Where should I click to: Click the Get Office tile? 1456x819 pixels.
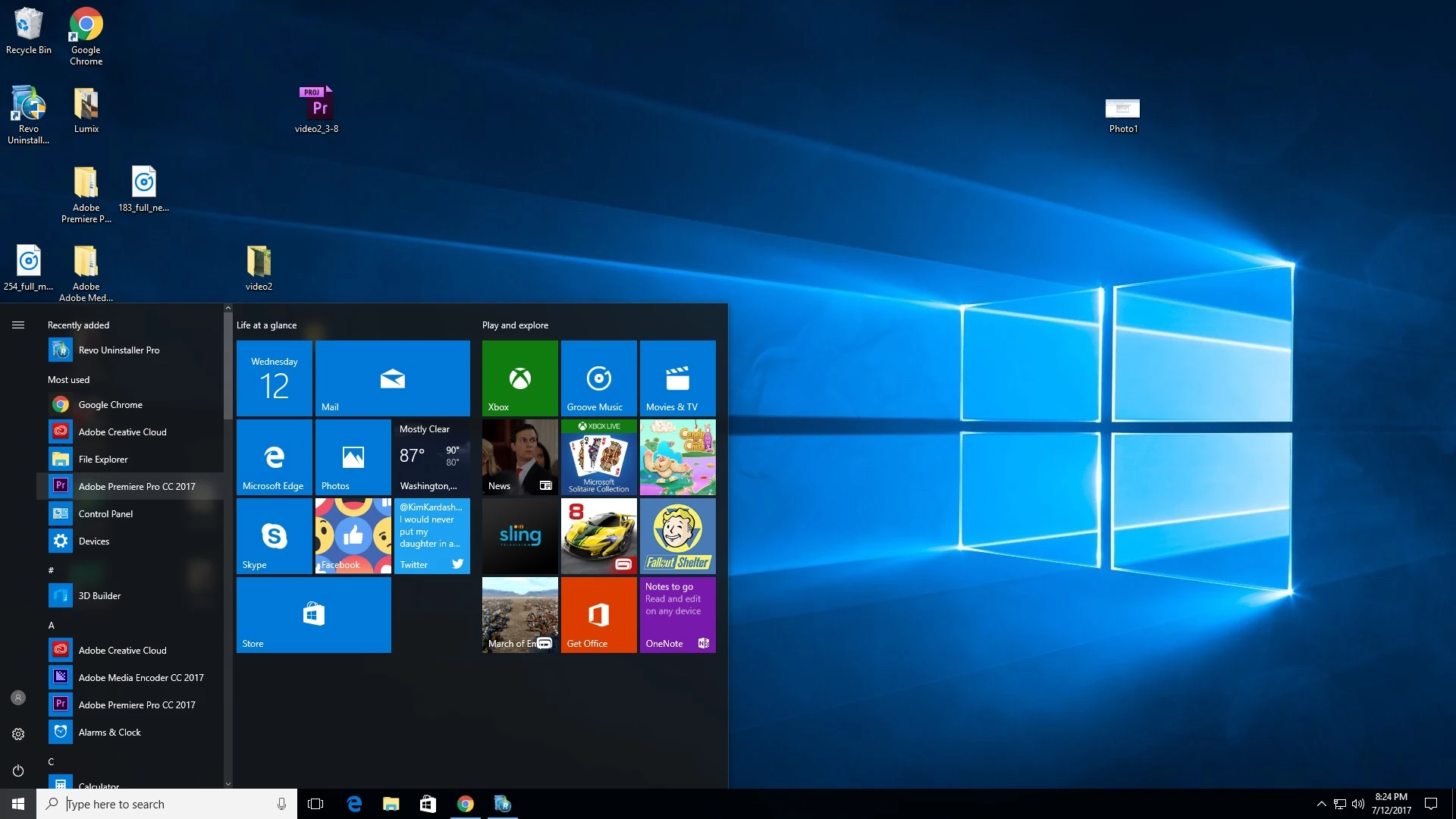(x=598, y=614)
